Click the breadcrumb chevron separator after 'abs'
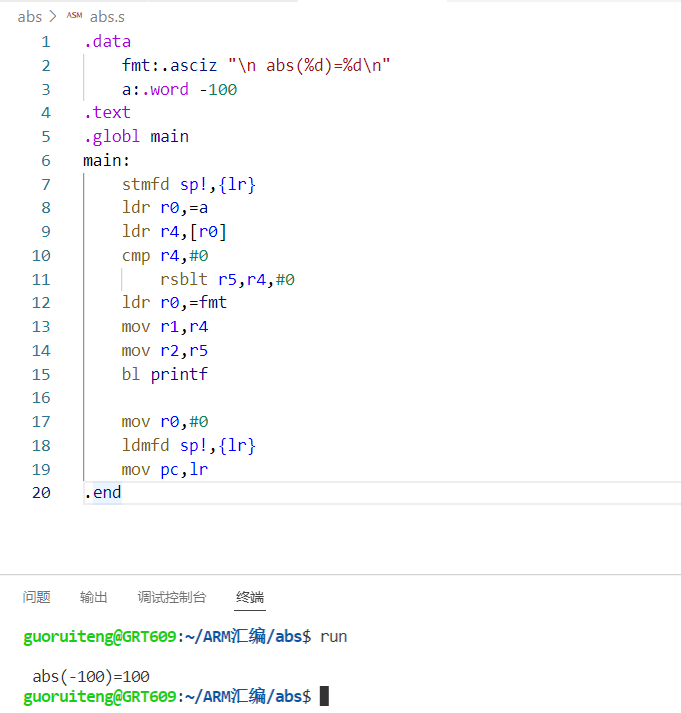 click(x=53, y=17)
